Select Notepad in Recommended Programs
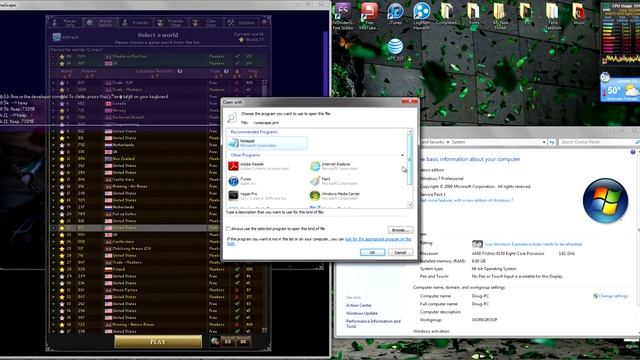The image size is (640, 360). click(267, 143)
